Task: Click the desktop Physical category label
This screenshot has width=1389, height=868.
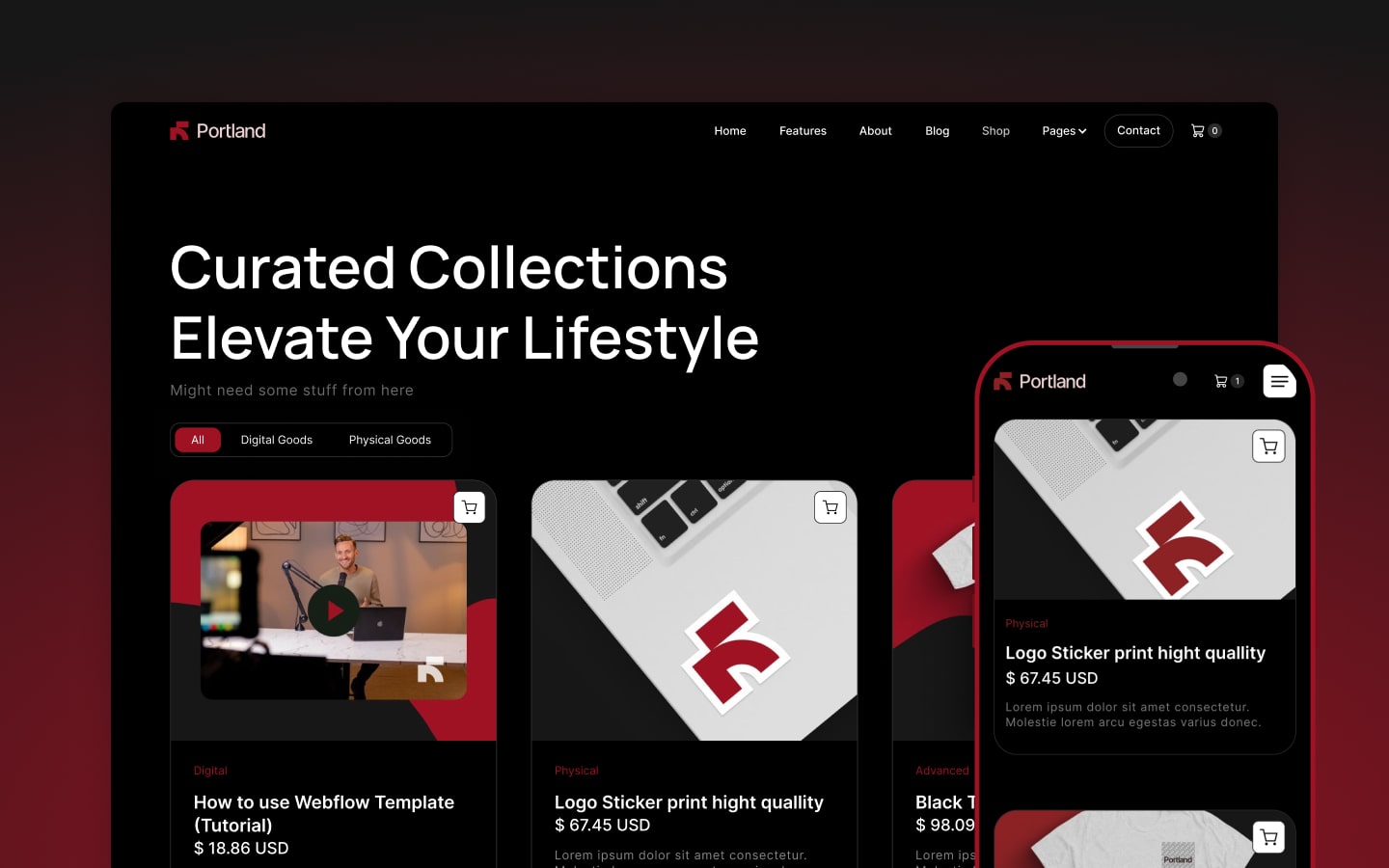Action: pos(577,771)
